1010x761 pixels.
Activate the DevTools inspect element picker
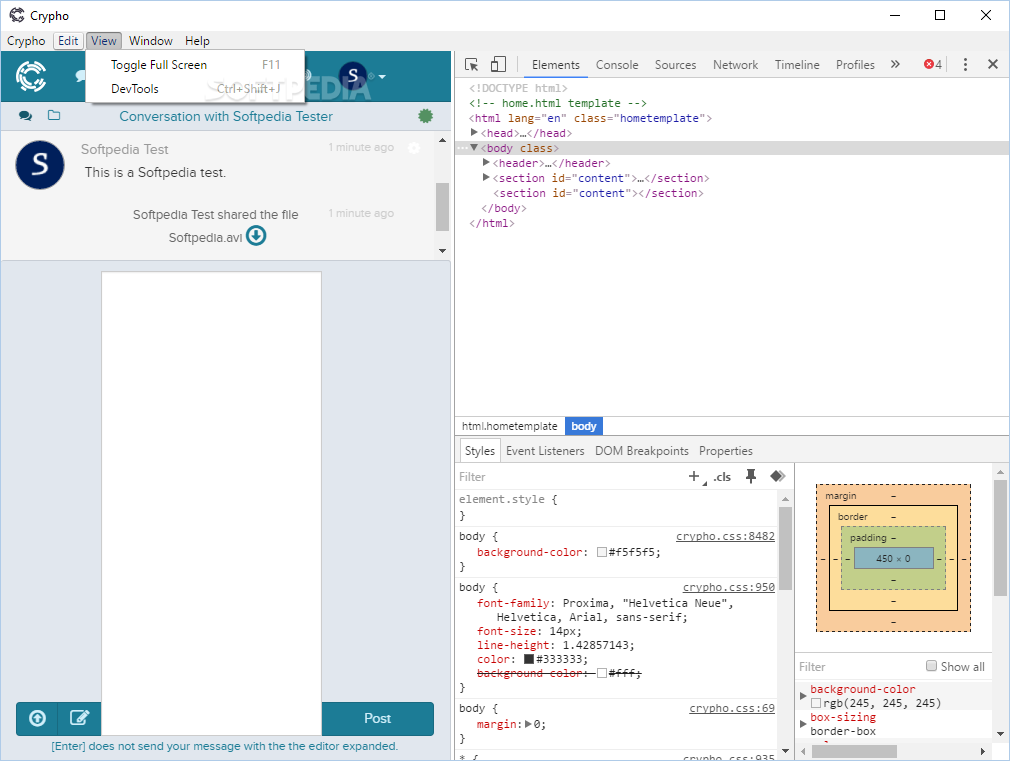(472, 64)
